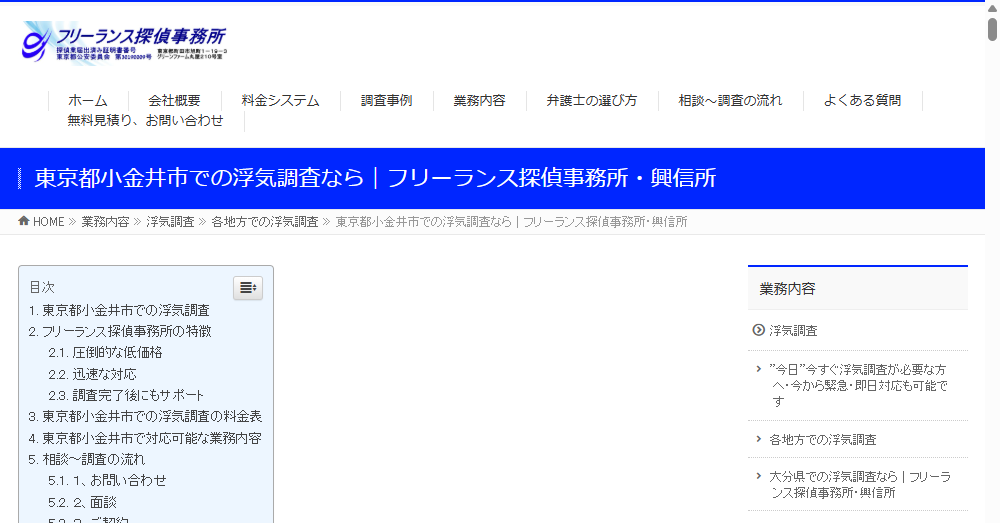
Task: Jump to 圧倒的な低価格 section in contents
Action: (x=116, y=352)
